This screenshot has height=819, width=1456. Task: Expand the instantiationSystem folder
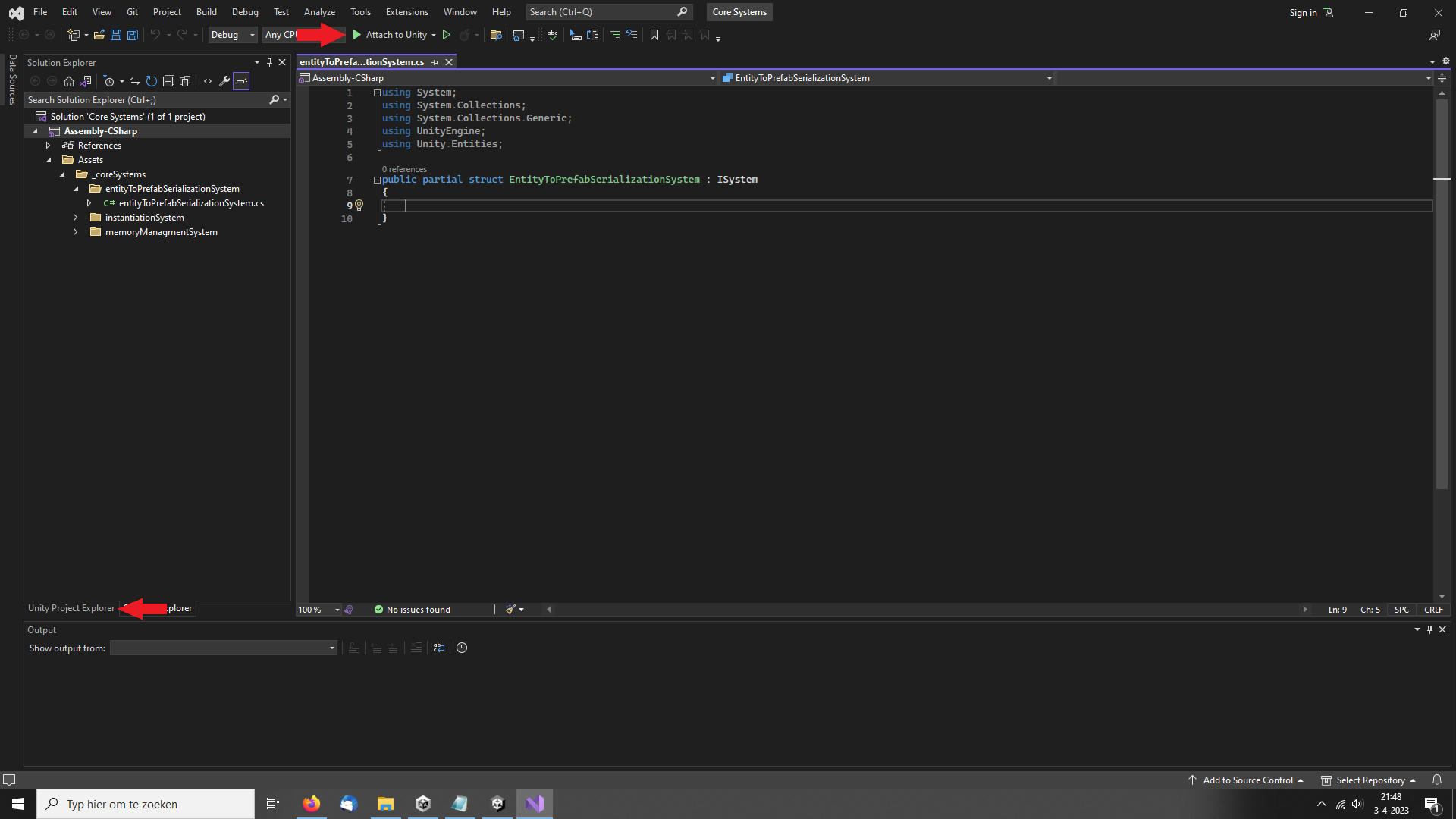point(75,218)
